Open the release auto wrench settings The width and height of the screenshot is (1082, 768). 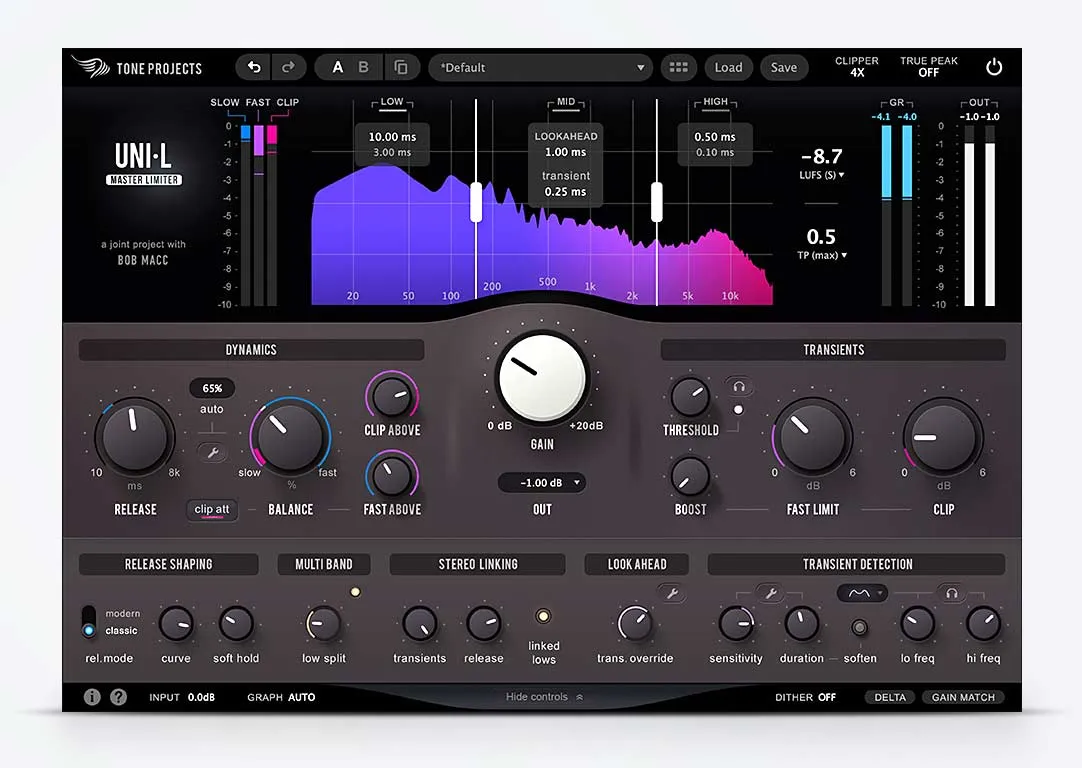[x=213, y=453]
